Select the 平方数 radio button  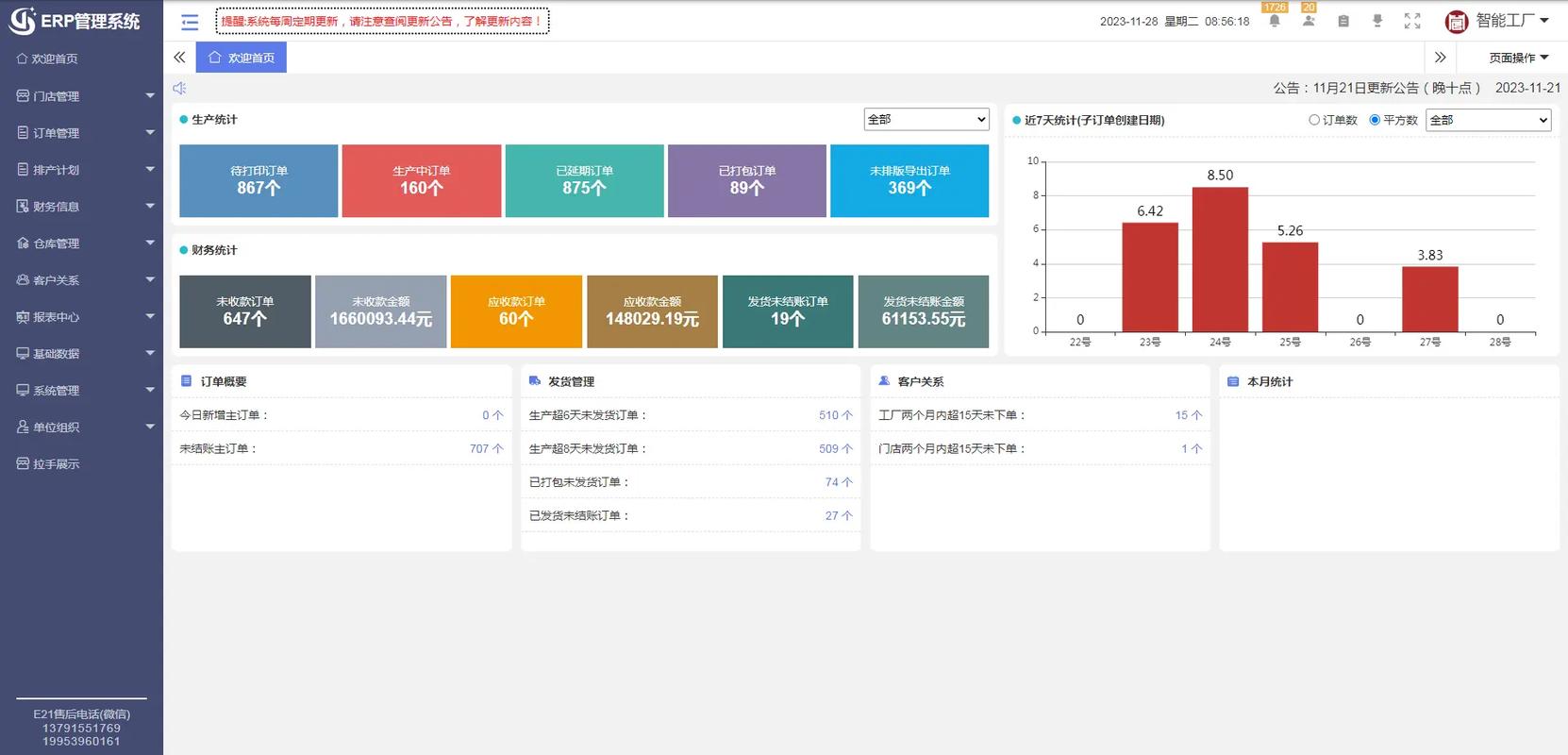pos(1375,120)
